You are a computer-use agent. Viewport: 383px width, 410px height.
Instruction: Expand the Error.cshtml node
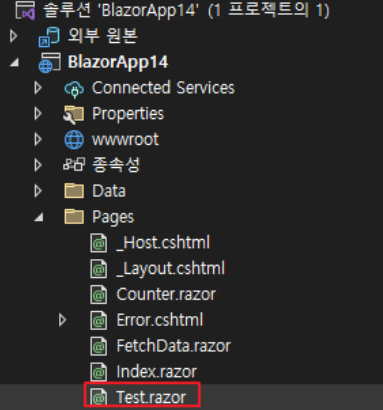(x=62, y=320)
